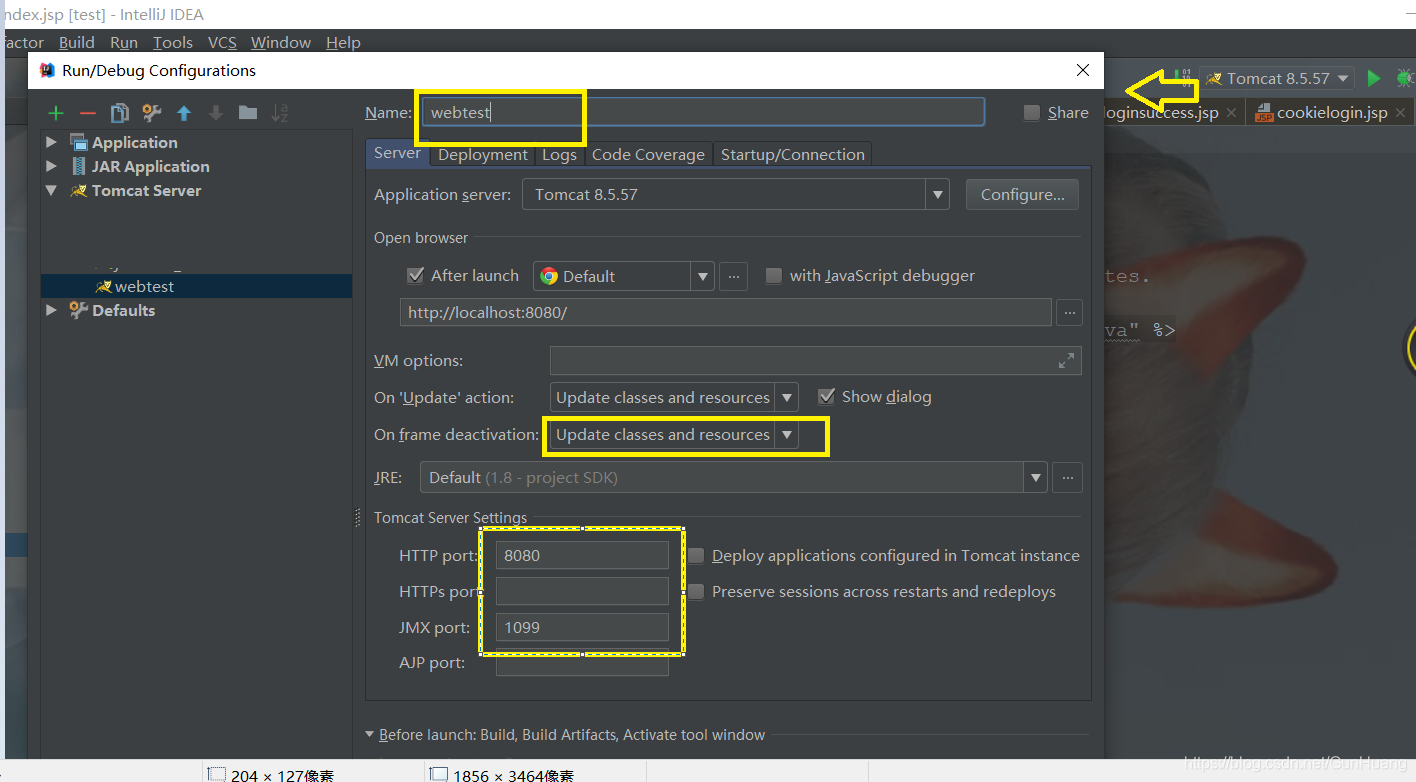Collapse the Before launch section
Screen dimensions: 1416x782
(371, 735)
